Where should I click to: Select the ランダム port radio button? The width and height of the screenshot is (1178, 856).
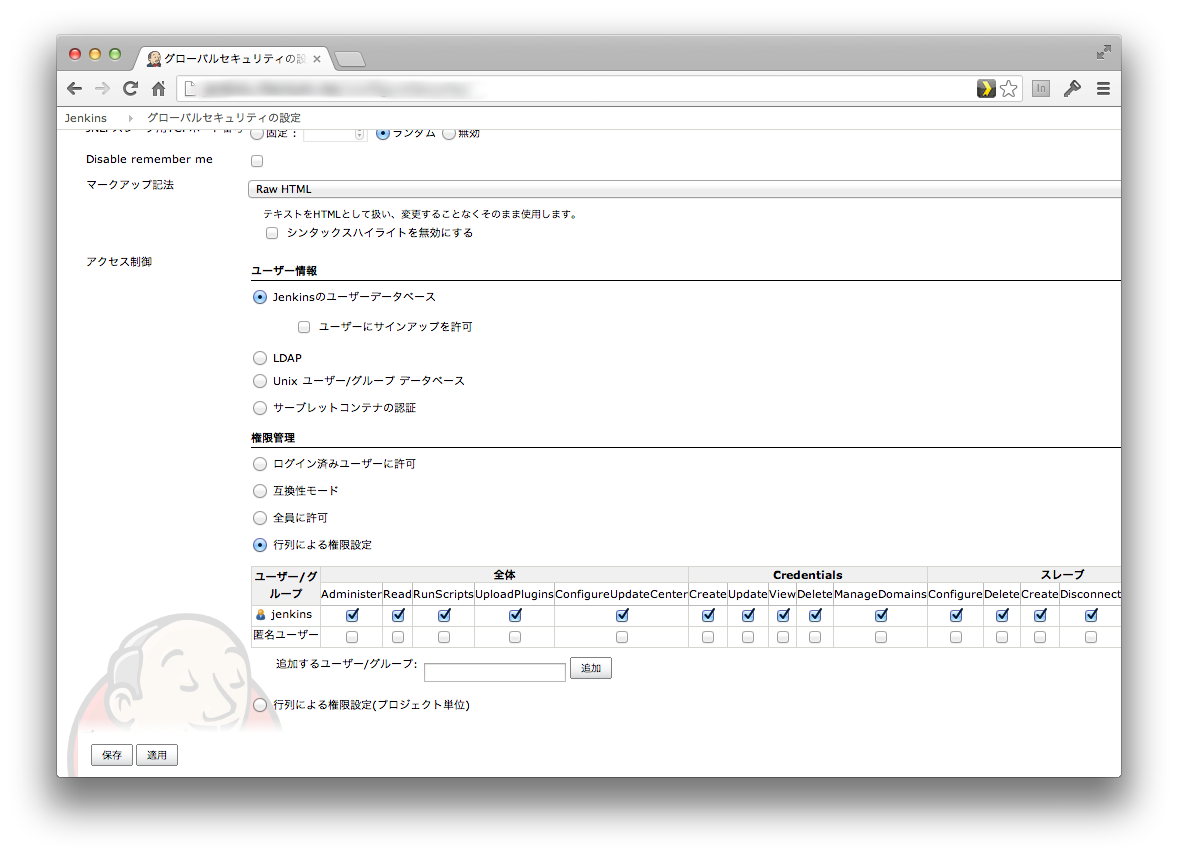point(382,134)
